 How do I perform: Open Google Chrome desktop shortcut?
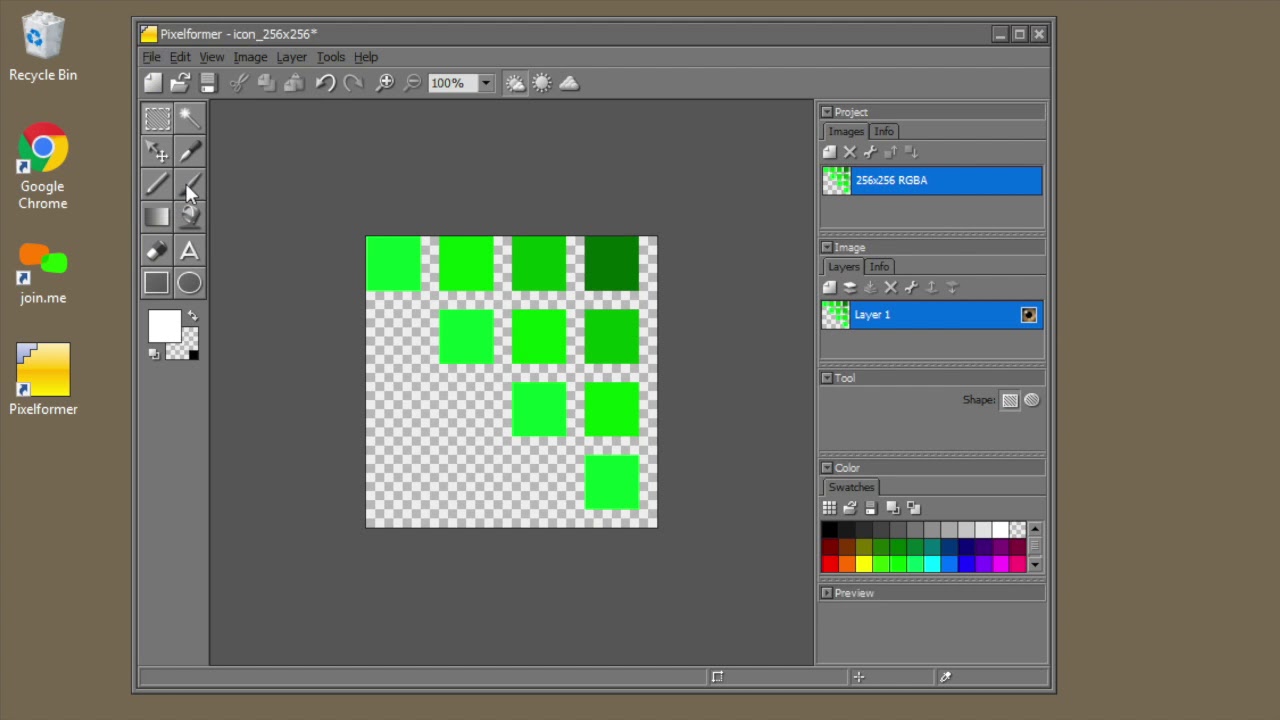click(x=43, y=166)
